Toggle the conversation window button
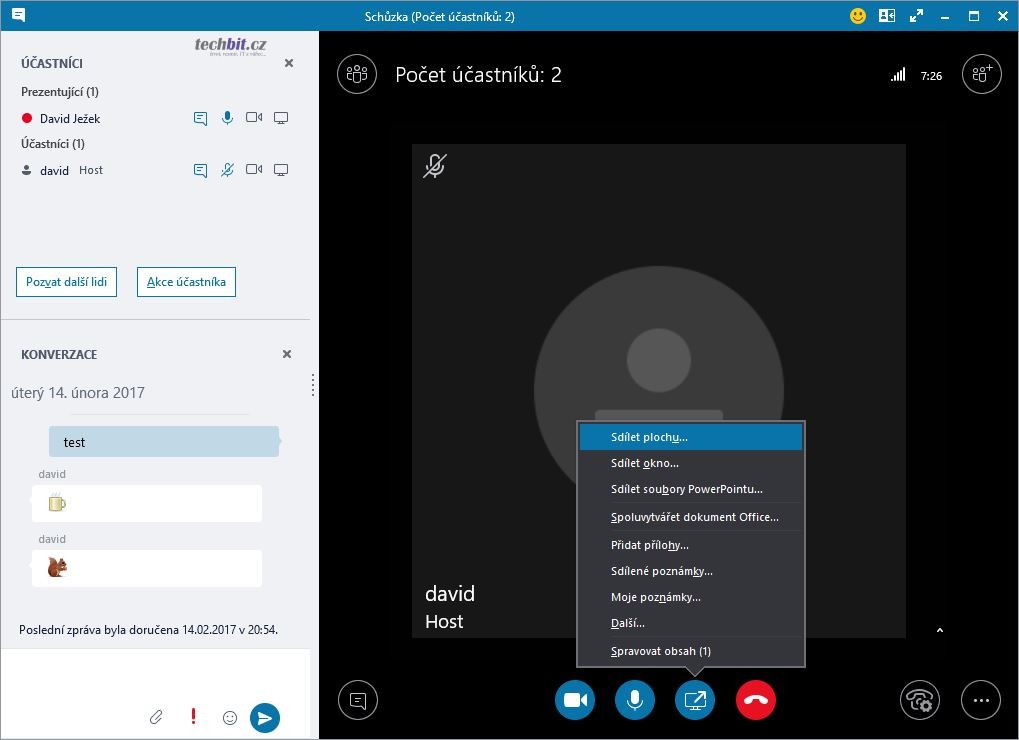 [357, 700]
